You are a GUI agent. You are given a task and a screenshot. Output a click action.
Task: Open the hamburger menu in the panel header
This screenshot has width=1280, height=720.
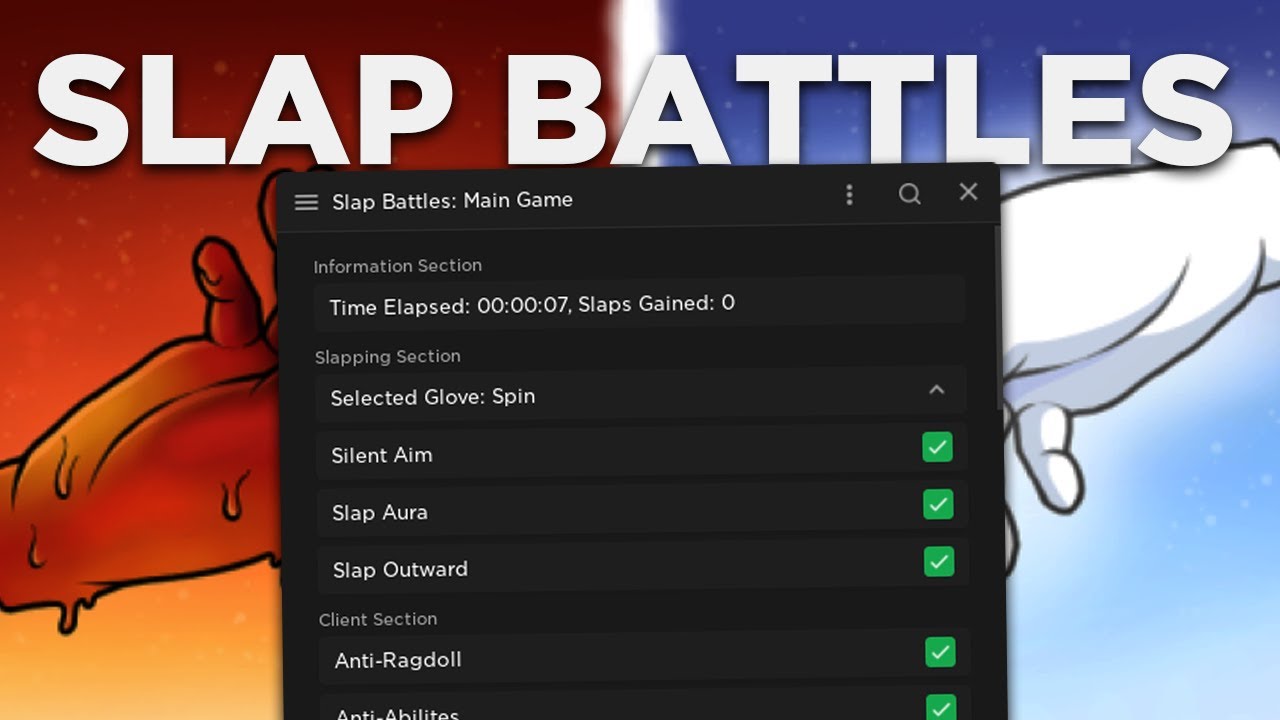coord(306,202)
